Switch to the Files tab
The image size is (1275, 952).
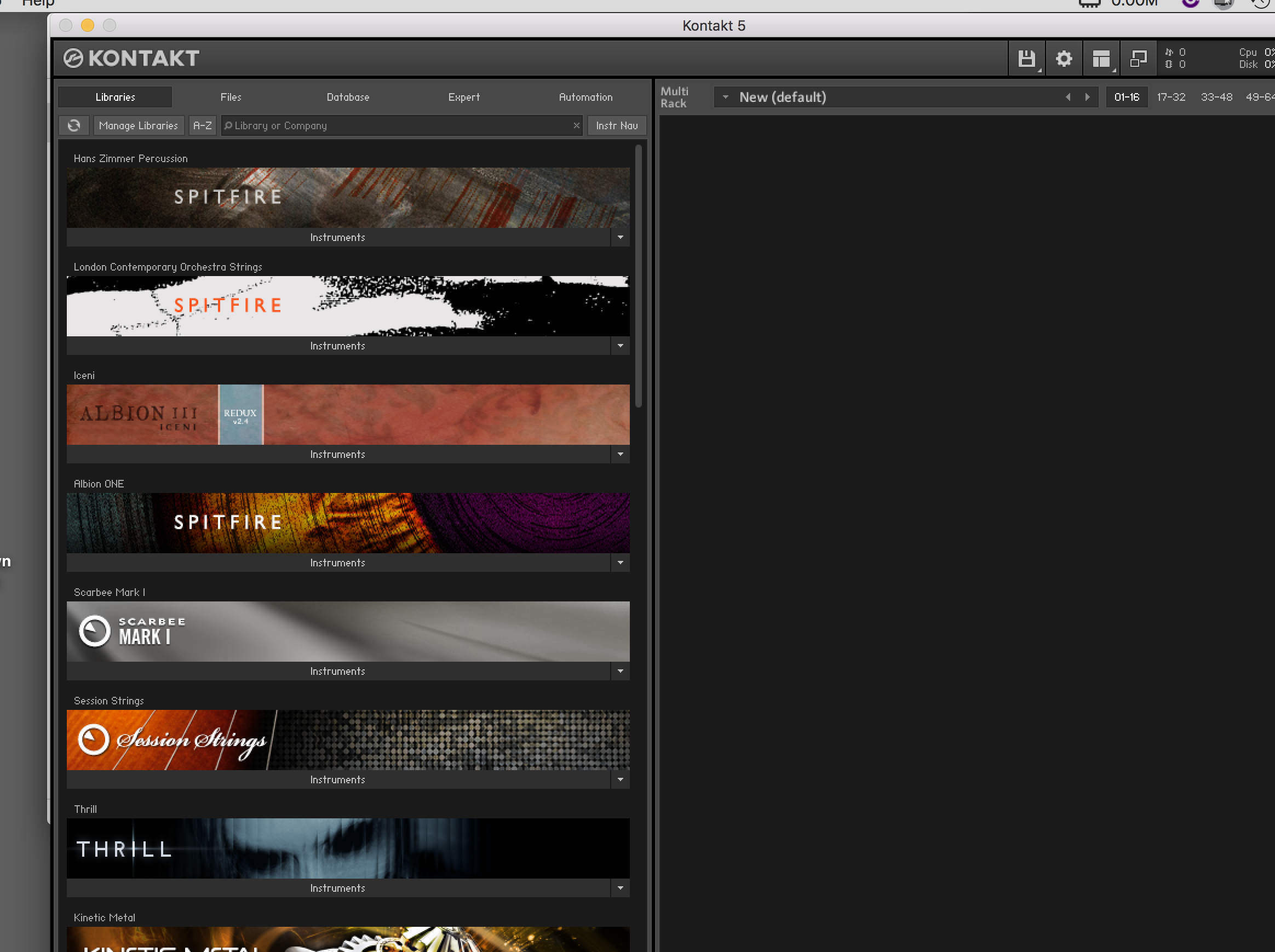pos(231,98)
